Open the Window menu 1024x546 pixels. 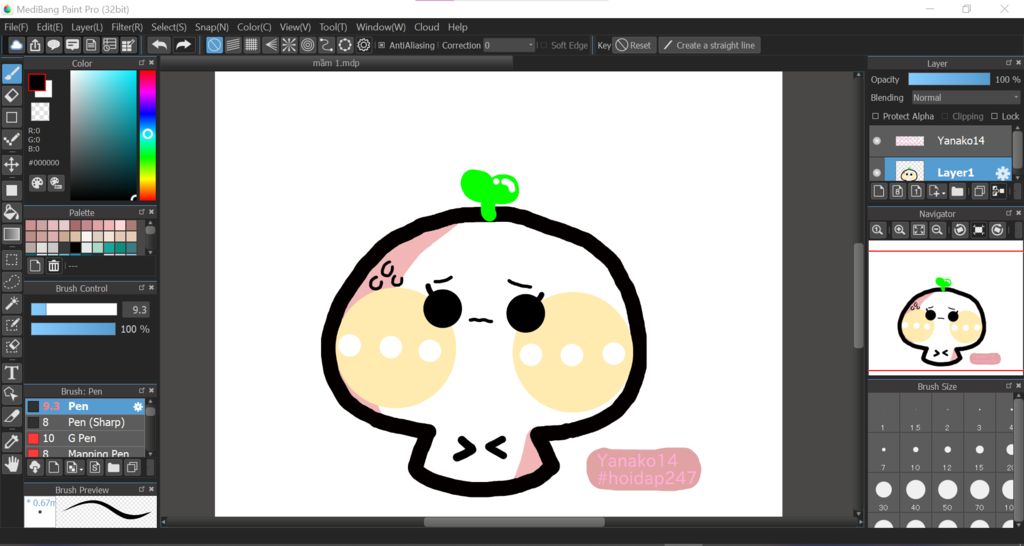381,27
